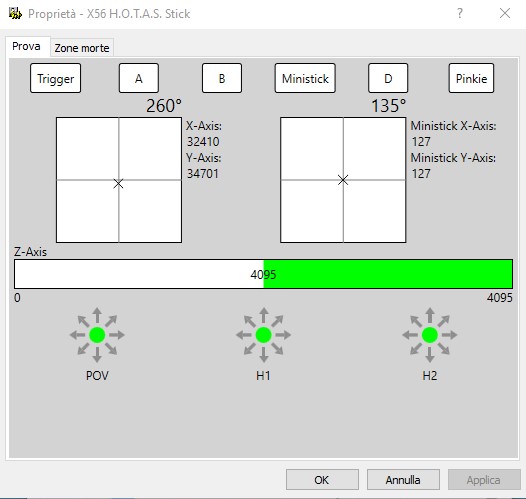Click the H1 hat center green dot

pyautogui.click(x=264, y=335)
